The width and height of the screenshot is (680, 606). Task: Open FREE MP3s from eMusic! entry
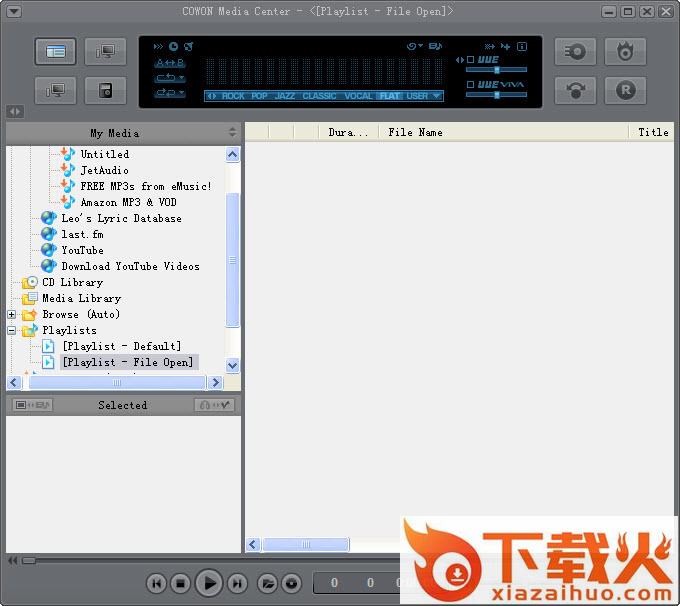146,186
